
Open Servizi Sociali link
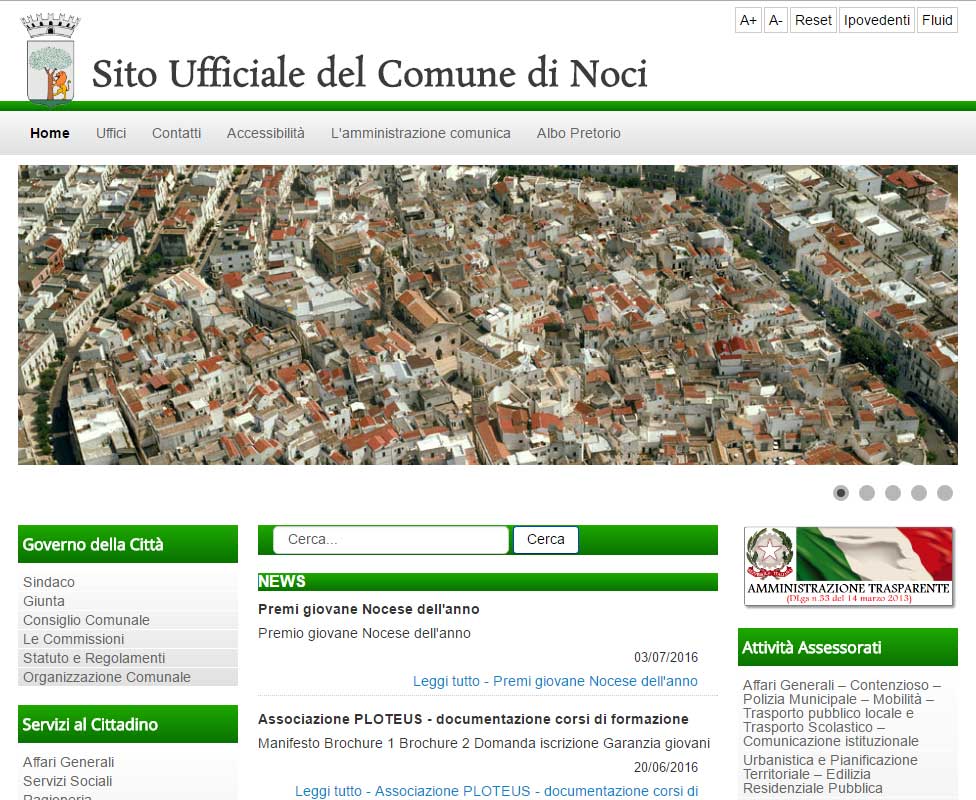[68, 781]
